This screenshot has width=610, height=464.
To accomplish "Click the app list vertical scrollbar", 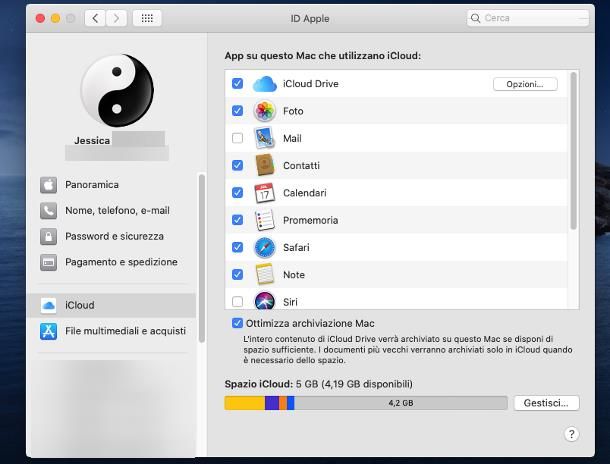I will (x=573, y=151).
